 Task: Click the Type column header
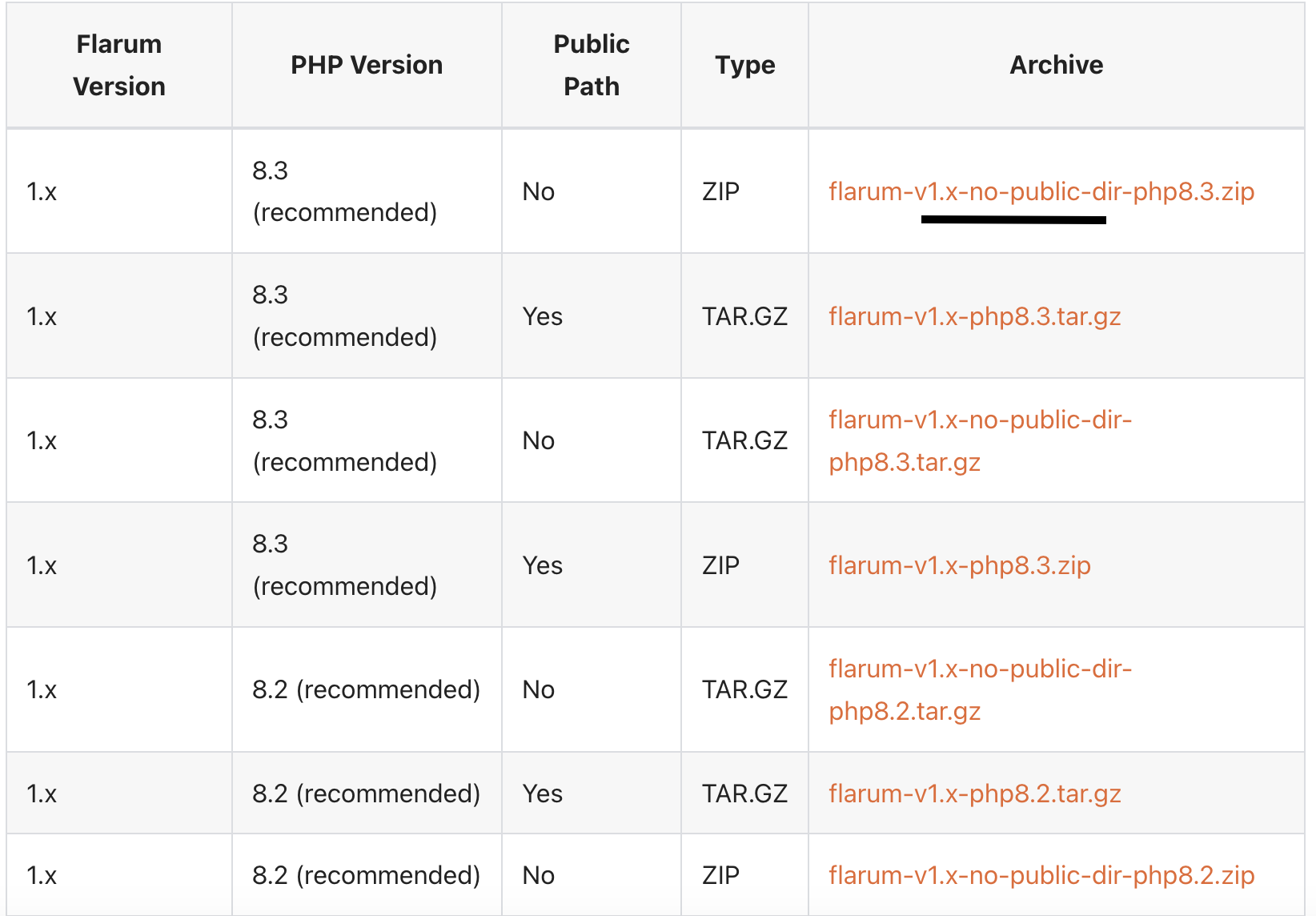coord(744,65)
